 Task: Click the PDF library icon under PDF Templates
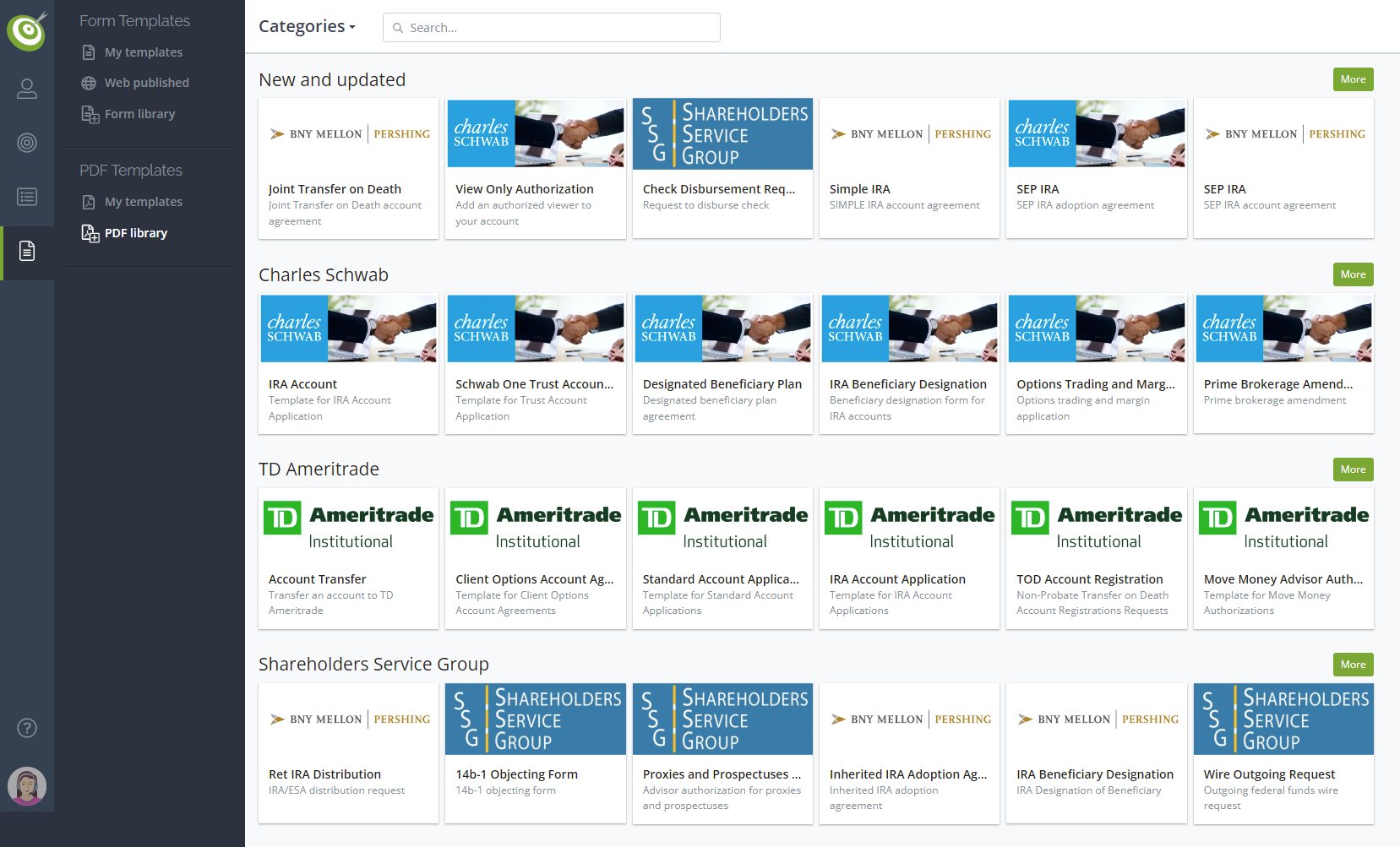pyautogui.click(x=90, y=233)
